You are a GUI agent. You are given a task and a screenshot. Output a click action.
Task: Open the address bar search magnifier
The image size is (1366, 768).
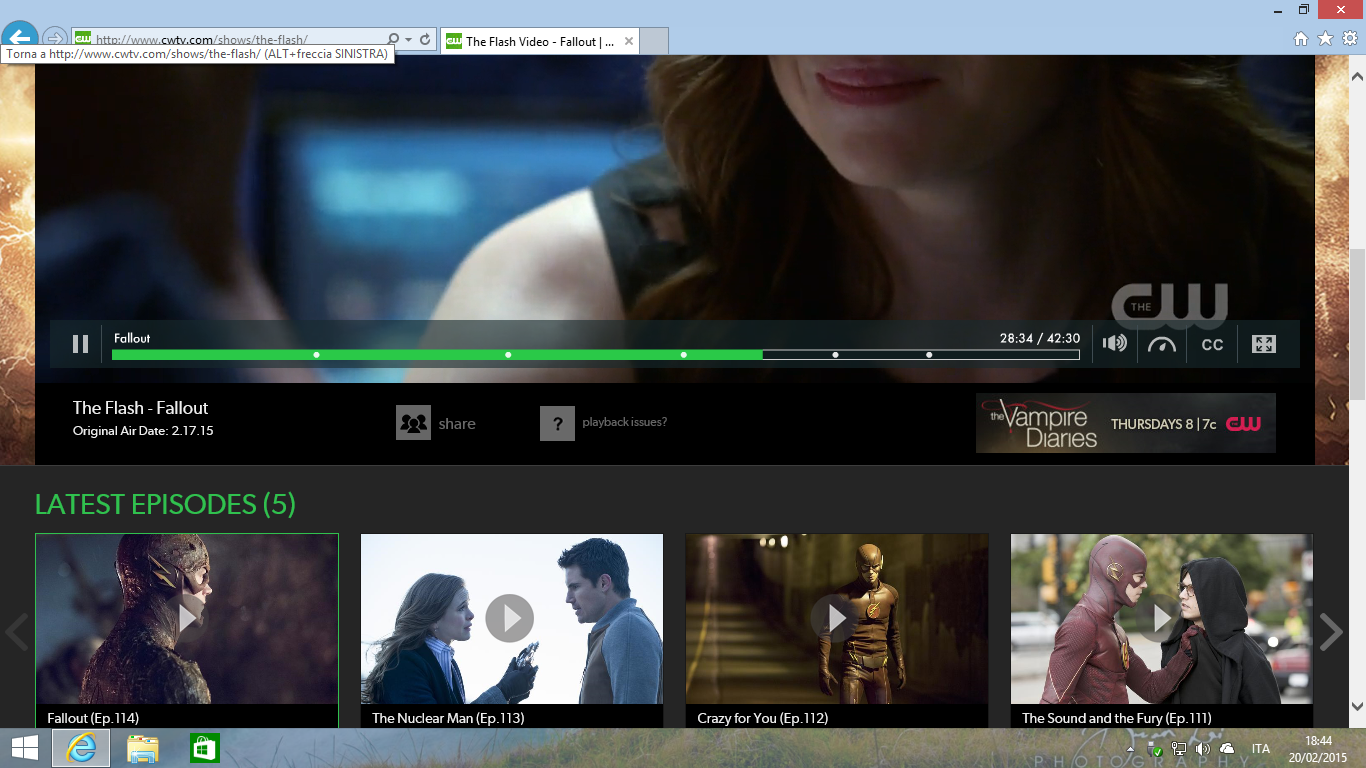393,40
